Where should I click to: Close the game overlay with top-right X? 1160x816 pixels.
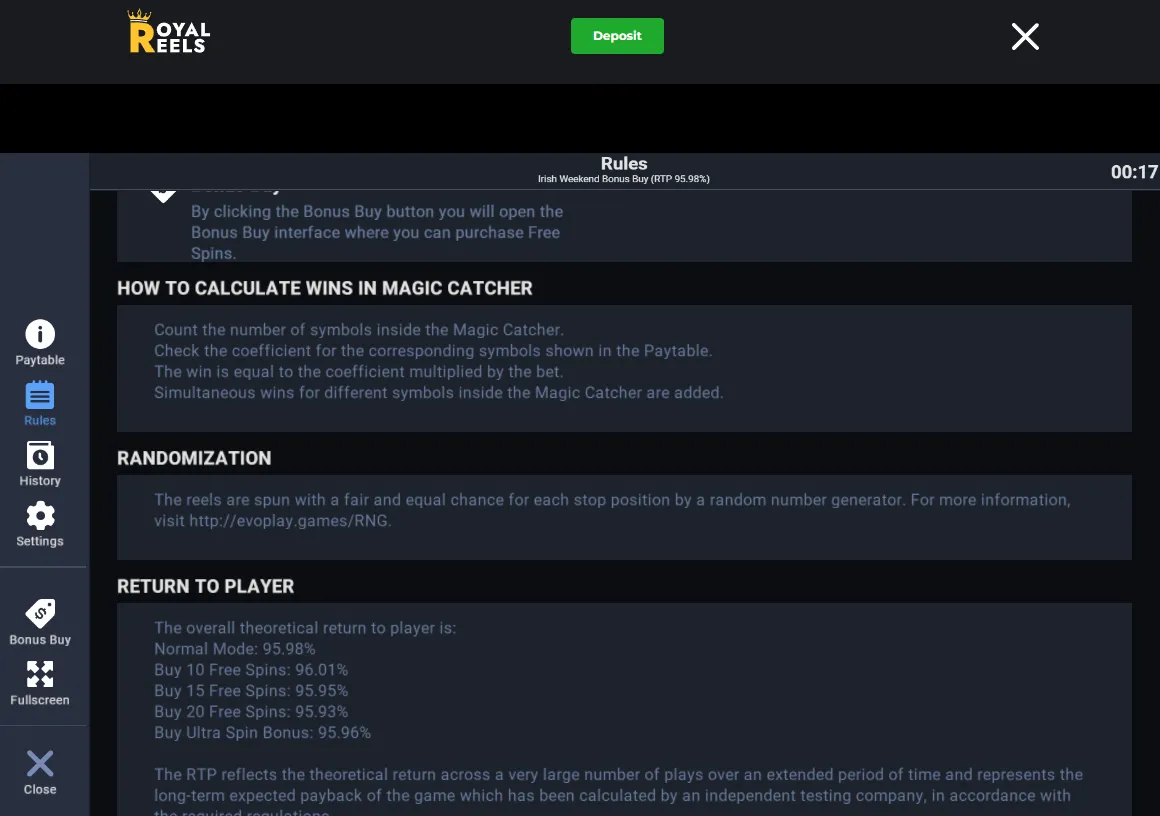click(x=1025, y=36)
